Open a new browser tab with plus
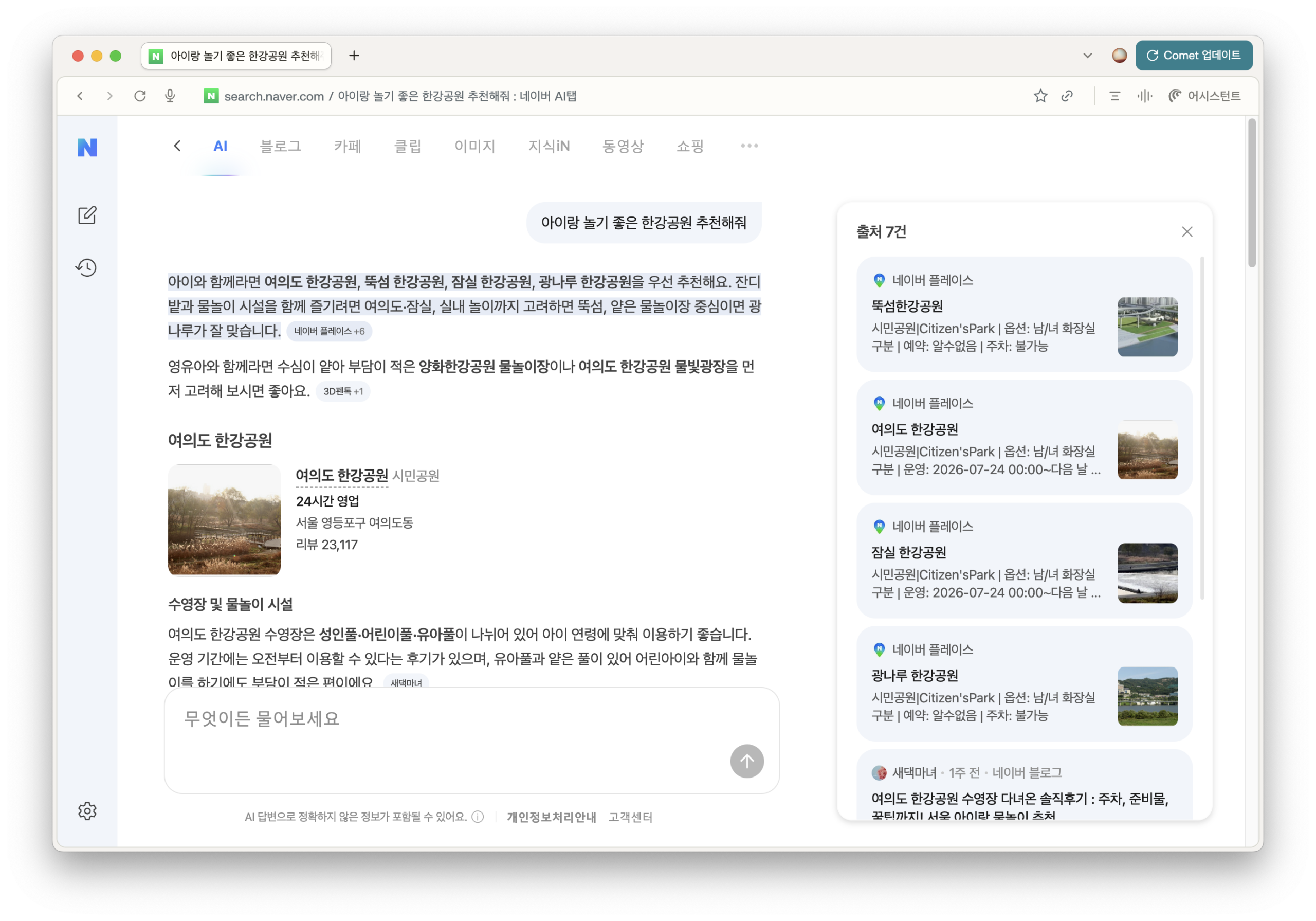The width and height of the screenshot is (1316, 921). point(354,56)
